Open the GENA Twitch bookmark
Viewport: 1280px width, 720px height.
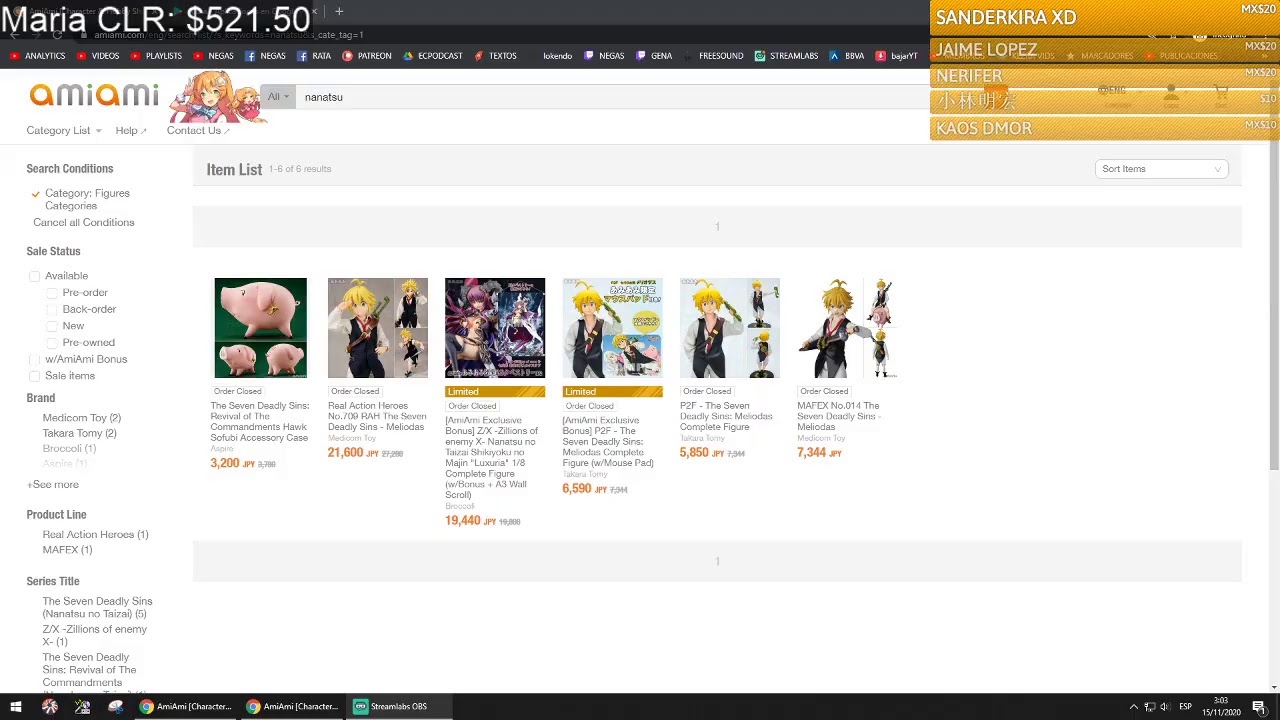(654, 56)
